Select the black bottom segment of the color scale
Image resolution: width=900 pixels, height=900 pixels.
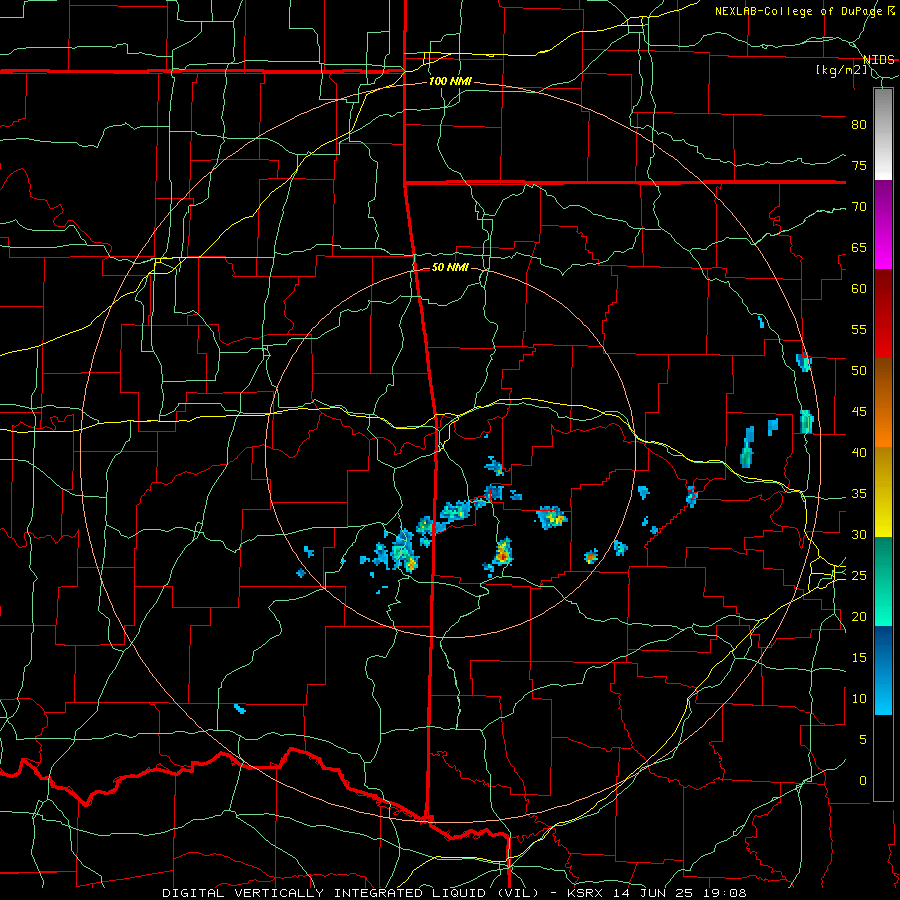(883, 758)
